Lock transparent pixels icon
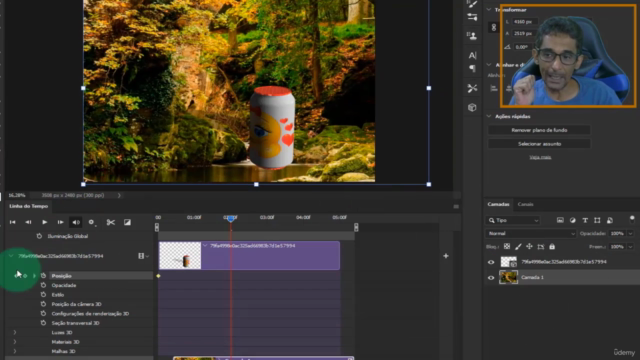Viewport: 640px width, 360px height. (507, 247)
